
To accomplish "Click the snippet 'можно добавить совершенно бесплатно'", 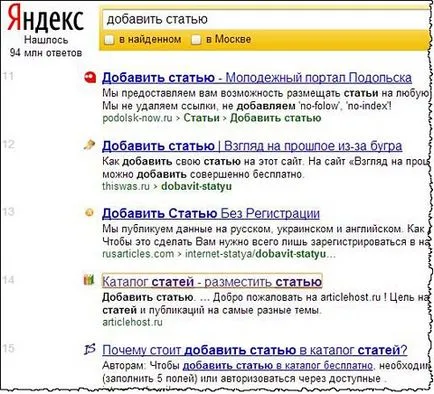I will [203, 174].
